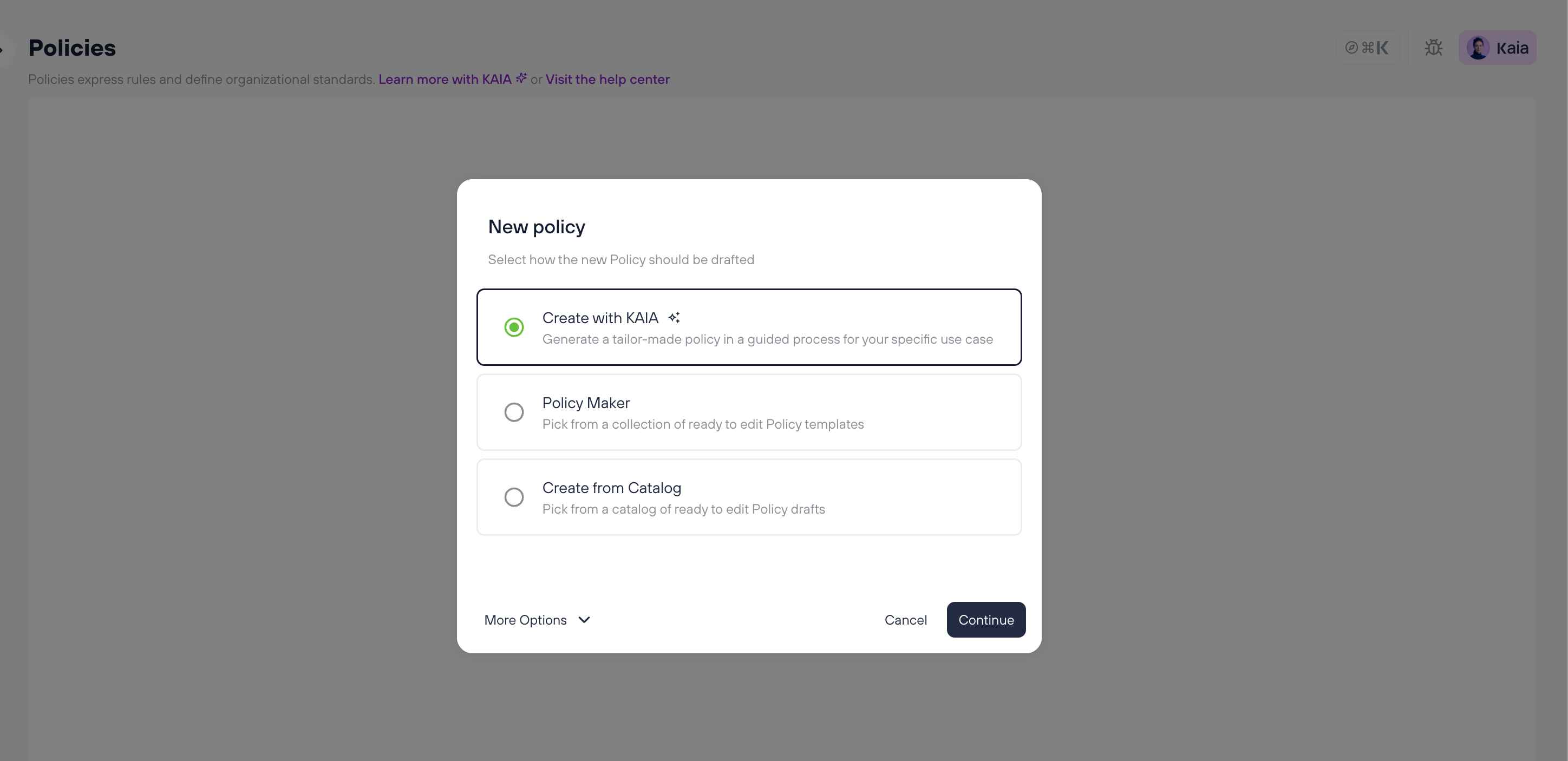Click the Kaia profile avatar picture
This screenshot has width=1568, height=761.
pyautogui.click(x=1478, y=48)
